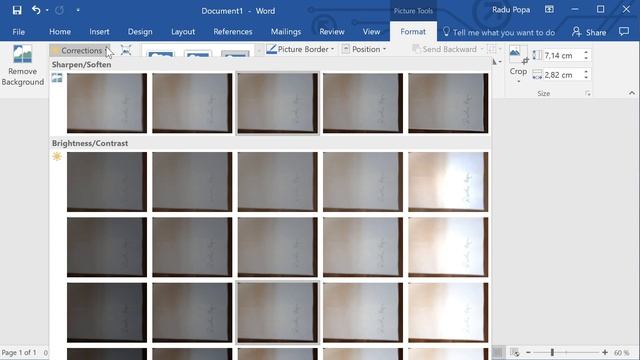This screenshot has width=640, height=360.
Task: Click the zoom in plus button
Action: tap(605, 352)
